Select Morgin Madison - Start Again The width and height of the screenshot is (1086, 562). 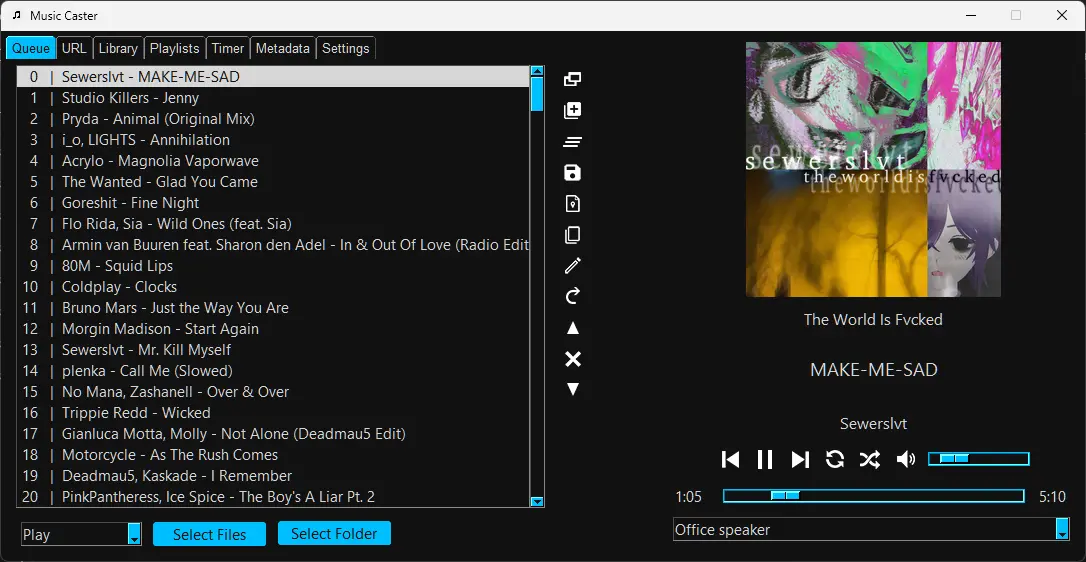273,329
